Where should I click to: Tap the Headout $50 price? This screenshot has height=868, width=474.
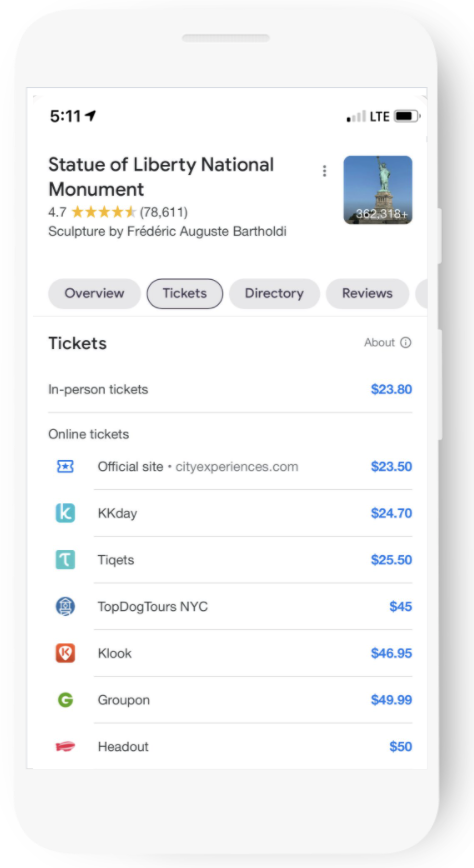[x=401, y=747]
